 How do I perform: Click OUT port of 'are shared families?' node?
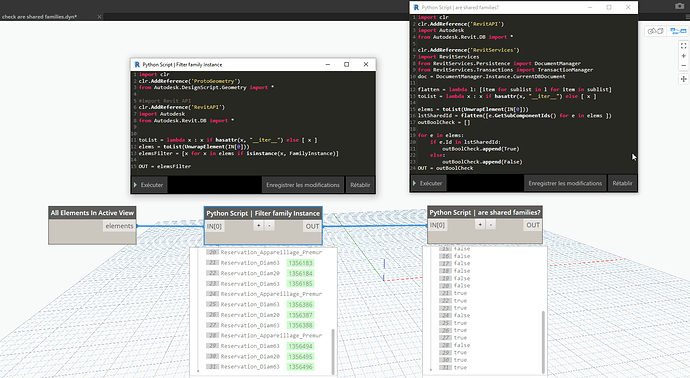(533, 225)
